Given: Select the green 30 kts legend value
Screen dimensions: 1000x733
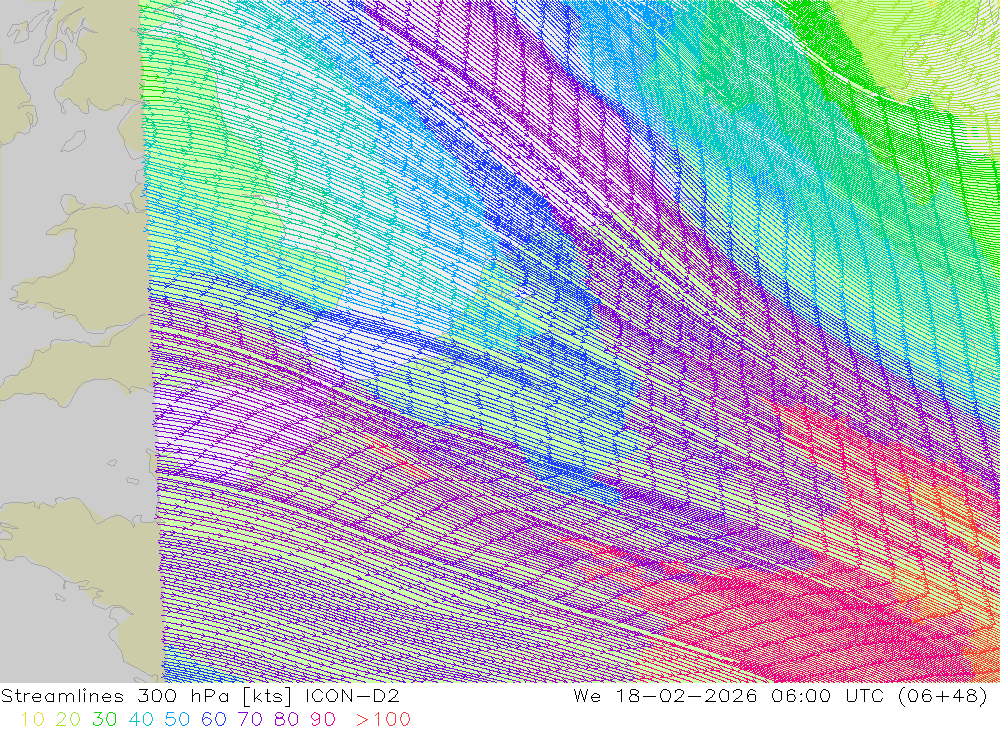Looking at the screenshot, I should (105, 720).
